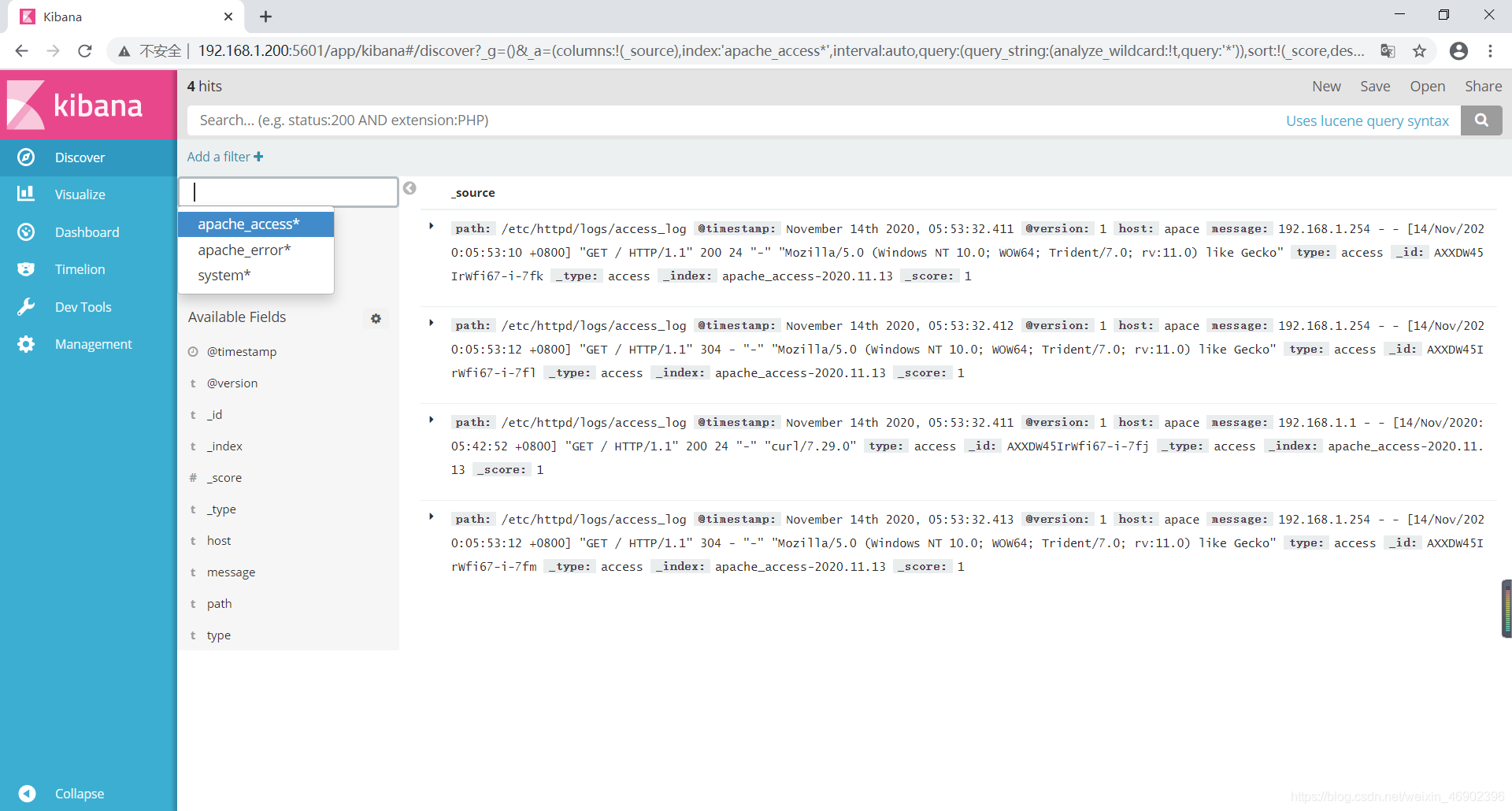
Task: Click Collapse label in the sidebar
Action: pyautogui.click(x=80, y=794)
